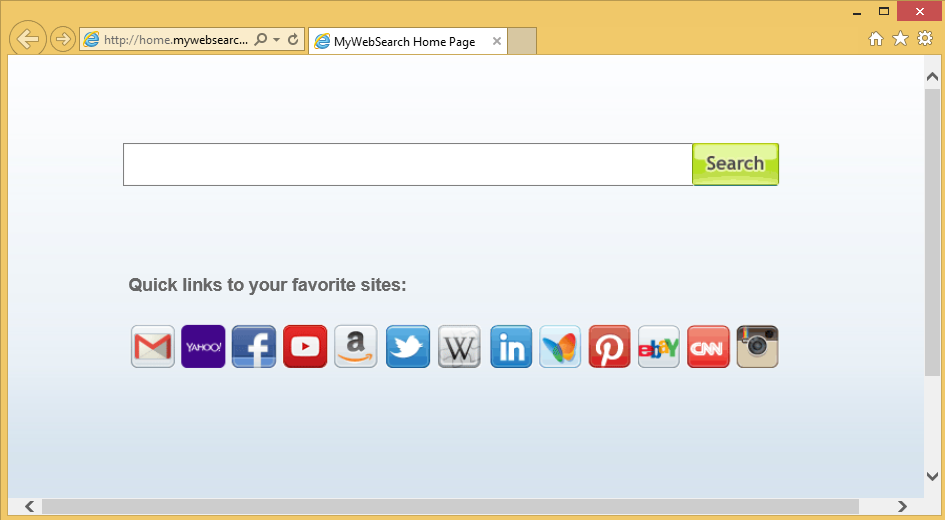Screen dimensions: 945x520
Task: Expand the address bar search dropdown arrow
Action: (x=276, y=40)
